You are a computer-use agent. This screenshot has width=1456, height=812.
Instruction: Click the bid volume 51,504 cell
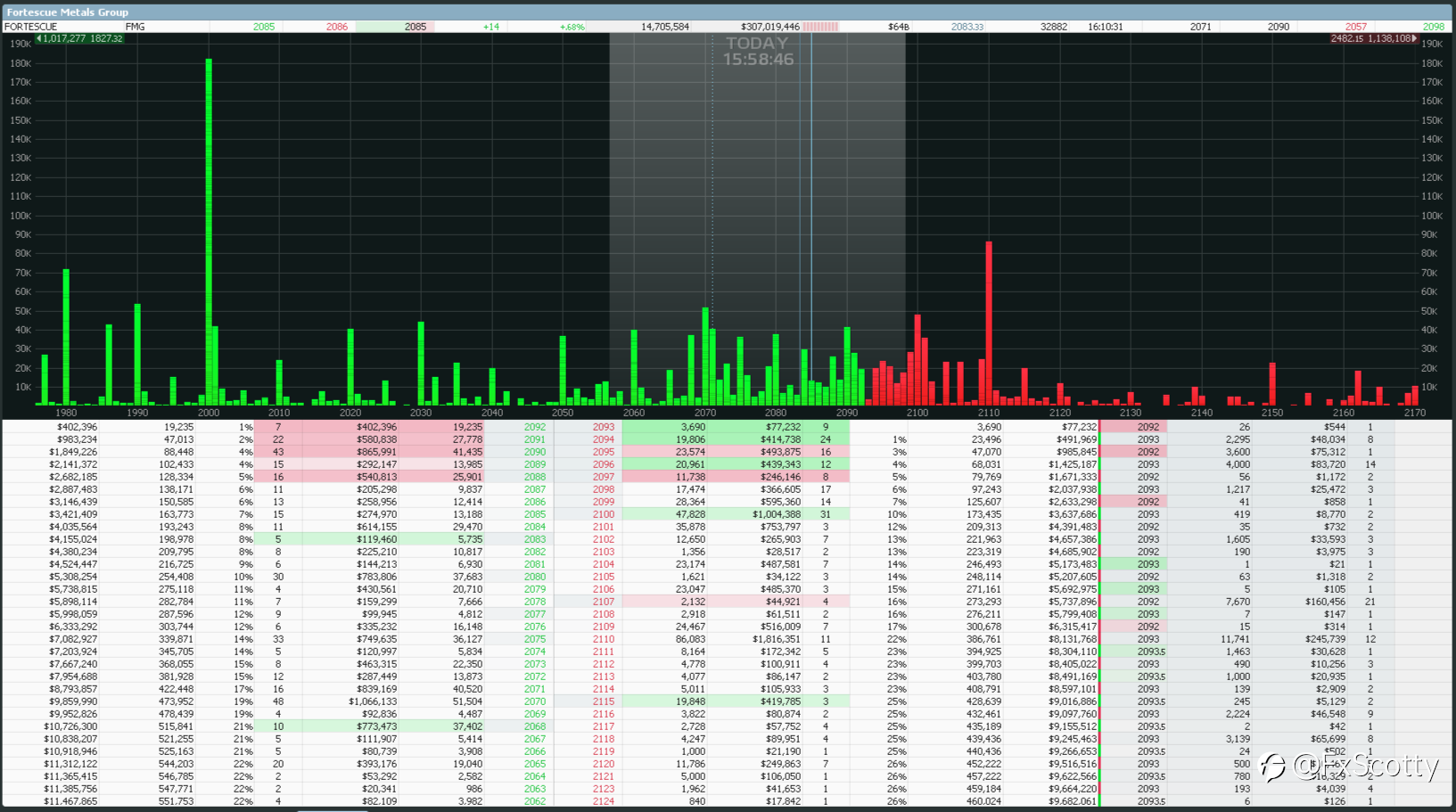pyautogui.click(x=467, y=701)
